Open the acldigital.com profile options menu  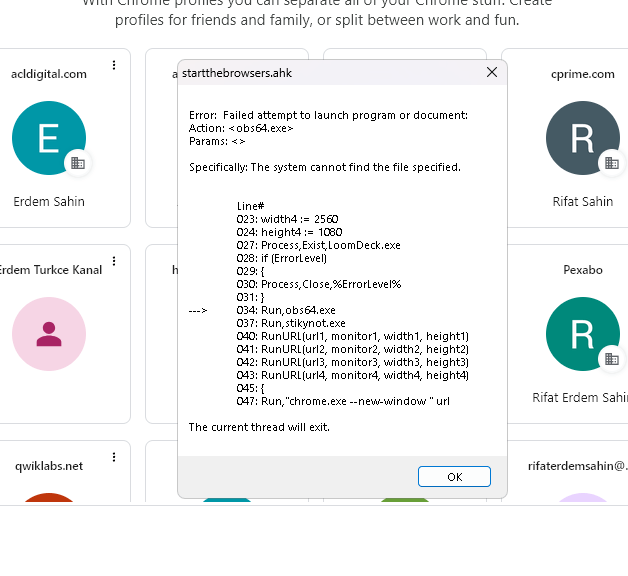pos(114,65)
